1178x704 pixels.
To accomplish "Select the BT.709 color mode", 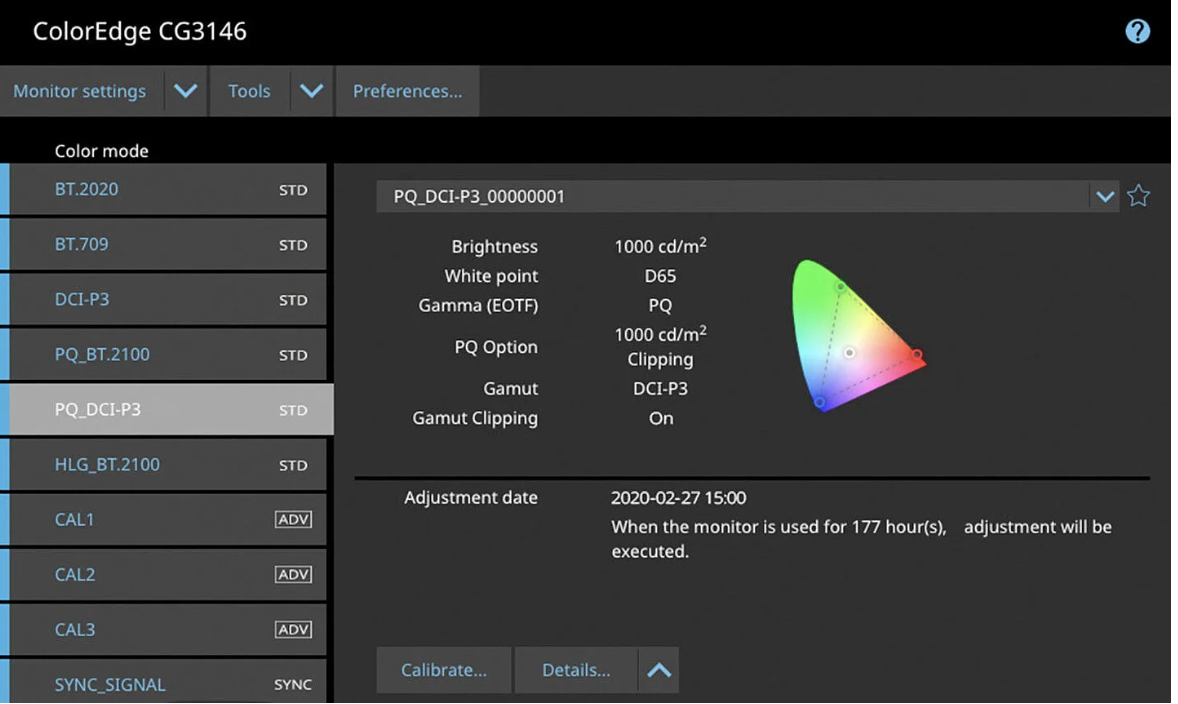I will pos(168,244).
